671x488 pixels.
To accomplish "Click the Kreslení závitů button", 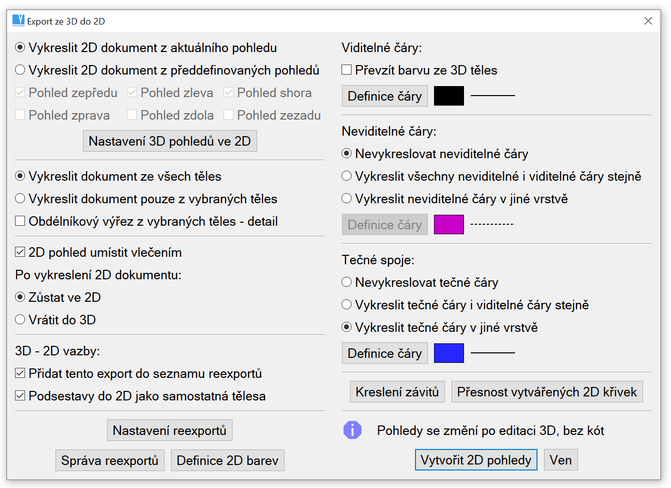I will click(397, 392).
